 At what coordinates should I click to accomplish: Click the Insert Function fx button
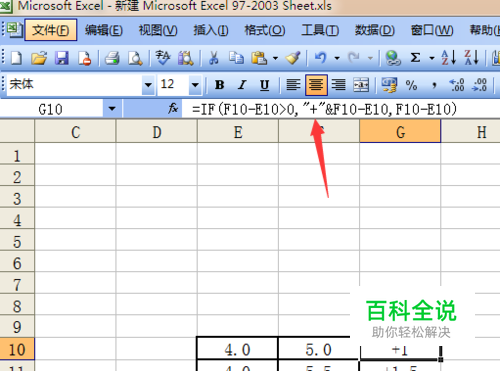(173, 109)
